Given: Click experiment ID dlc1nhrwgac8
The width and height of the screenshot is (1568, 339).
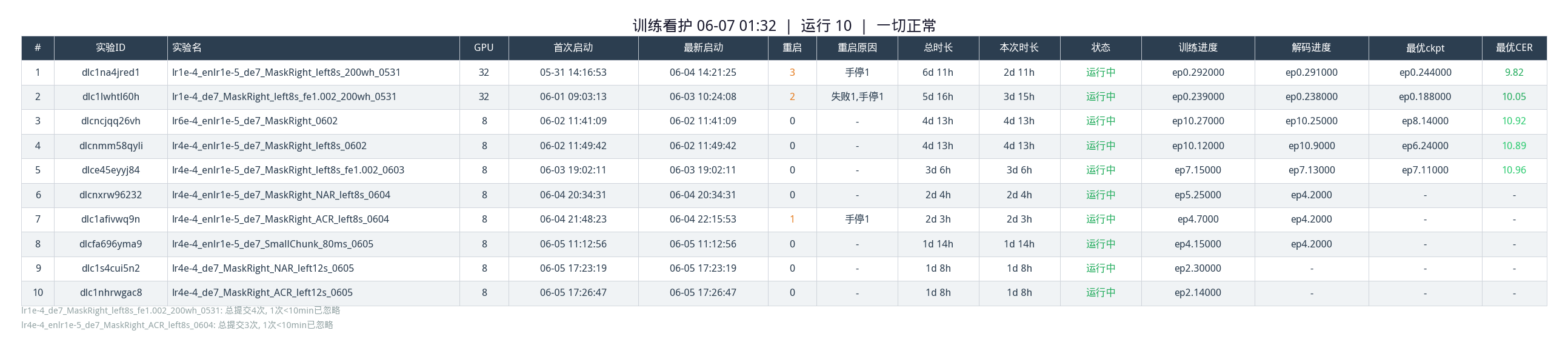Looking at the screenshot, I should click(111, 293).
